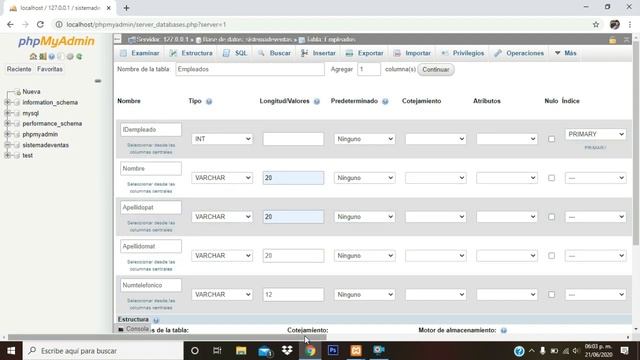Screen dimensions: 640x360
Task: Toggle Nulo checkbox for Numtelefonico row
Action: 551,295
